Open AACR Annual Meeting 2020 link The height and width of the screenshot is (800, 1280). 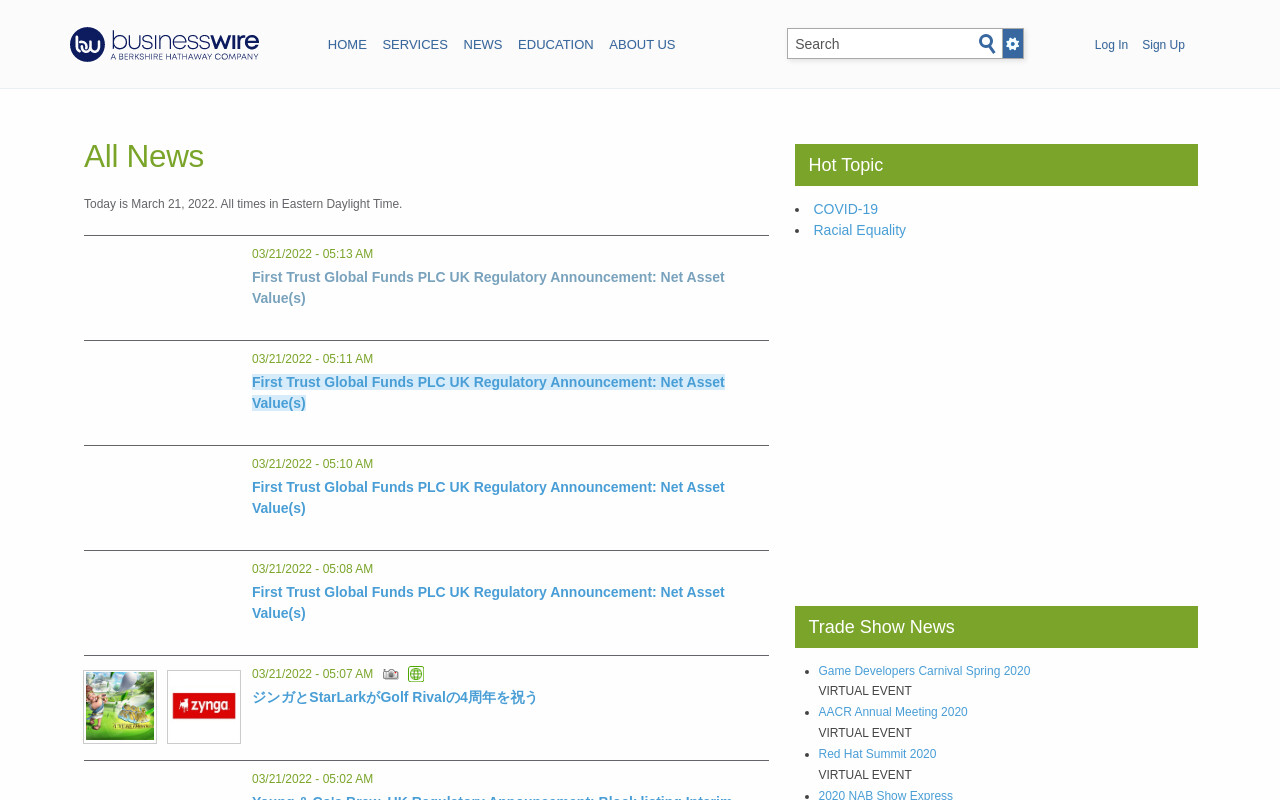(x=893, y=712)
